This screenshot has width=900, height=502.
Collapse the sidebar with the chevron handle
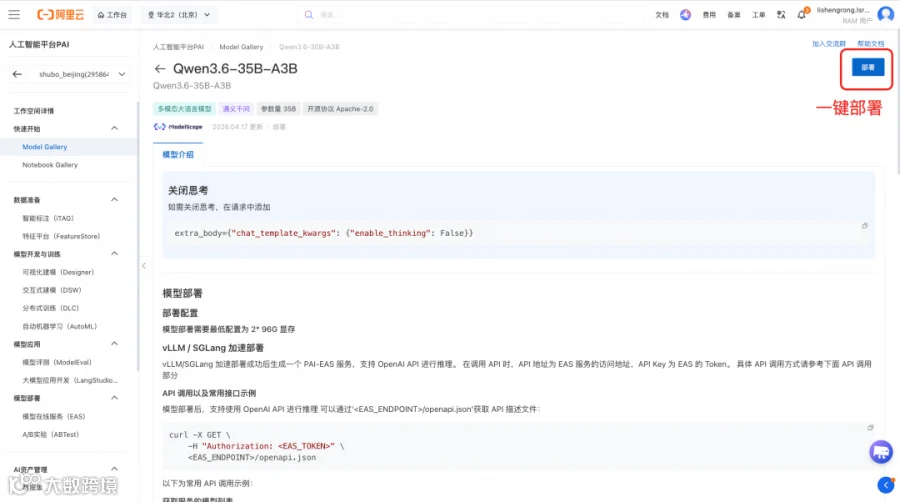coord(143,266)
